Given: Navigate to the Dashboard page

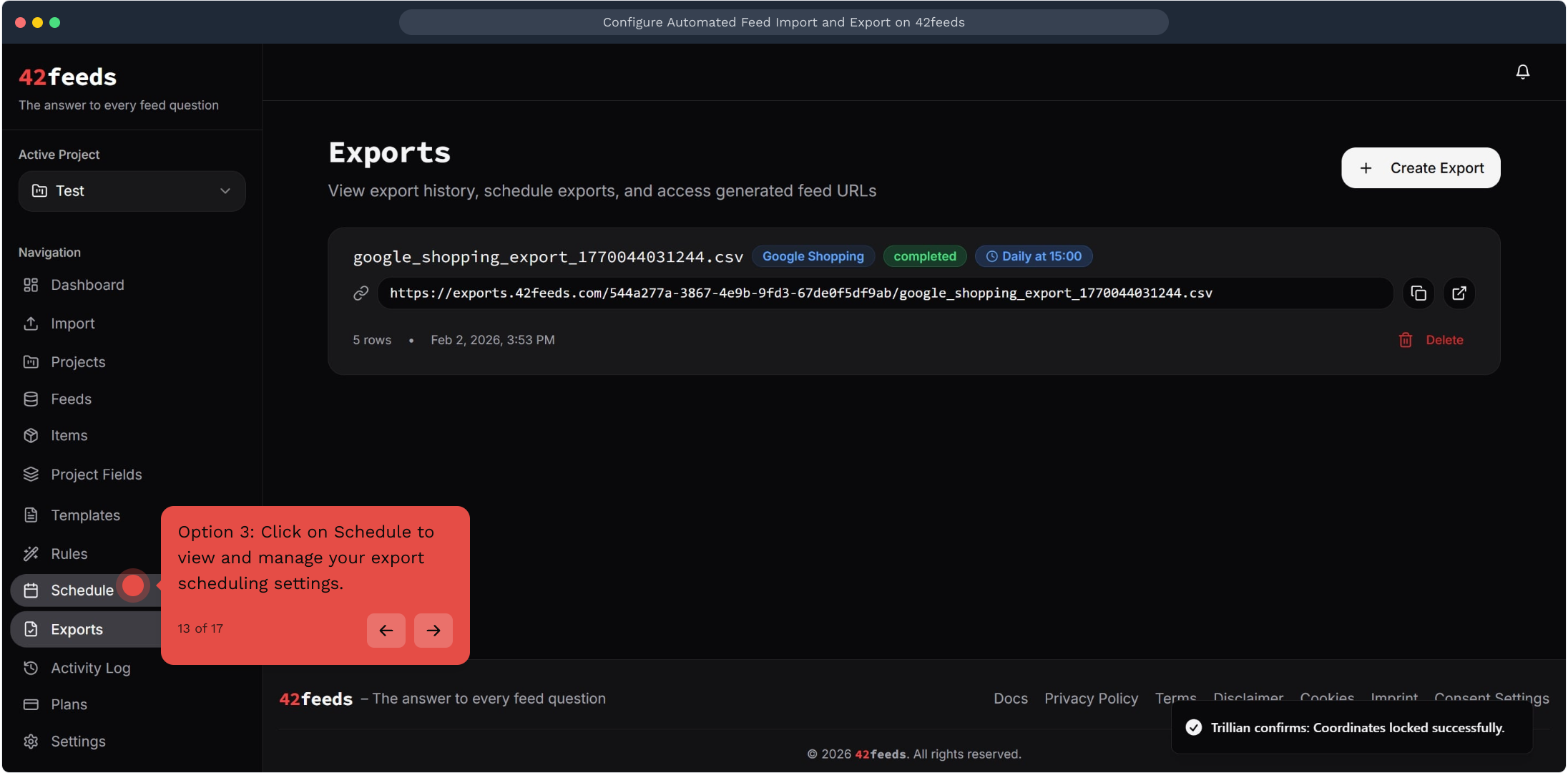Looking at the screenshot, I should [87, 285].
